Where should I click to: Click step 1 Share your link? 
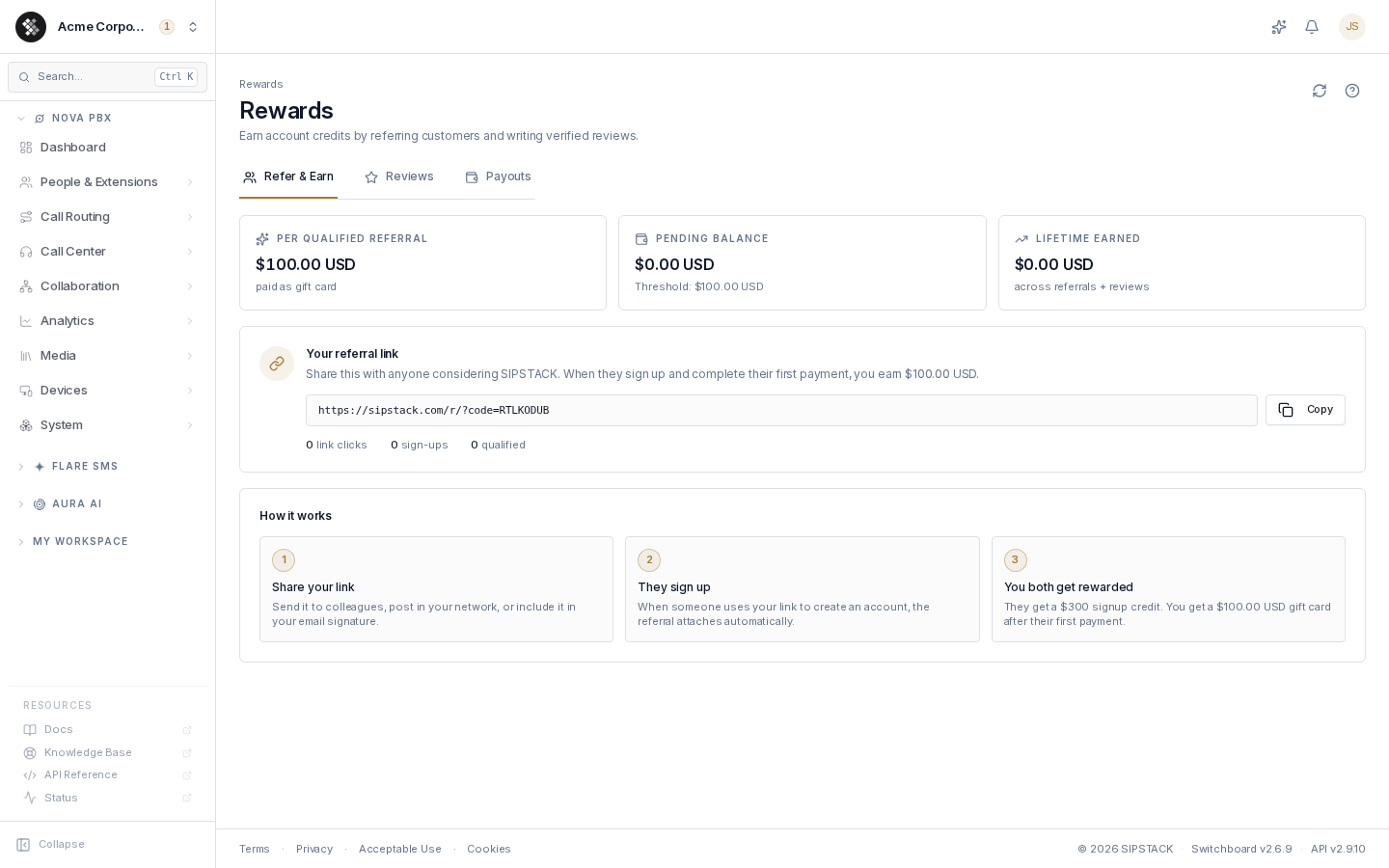point(436,589)
